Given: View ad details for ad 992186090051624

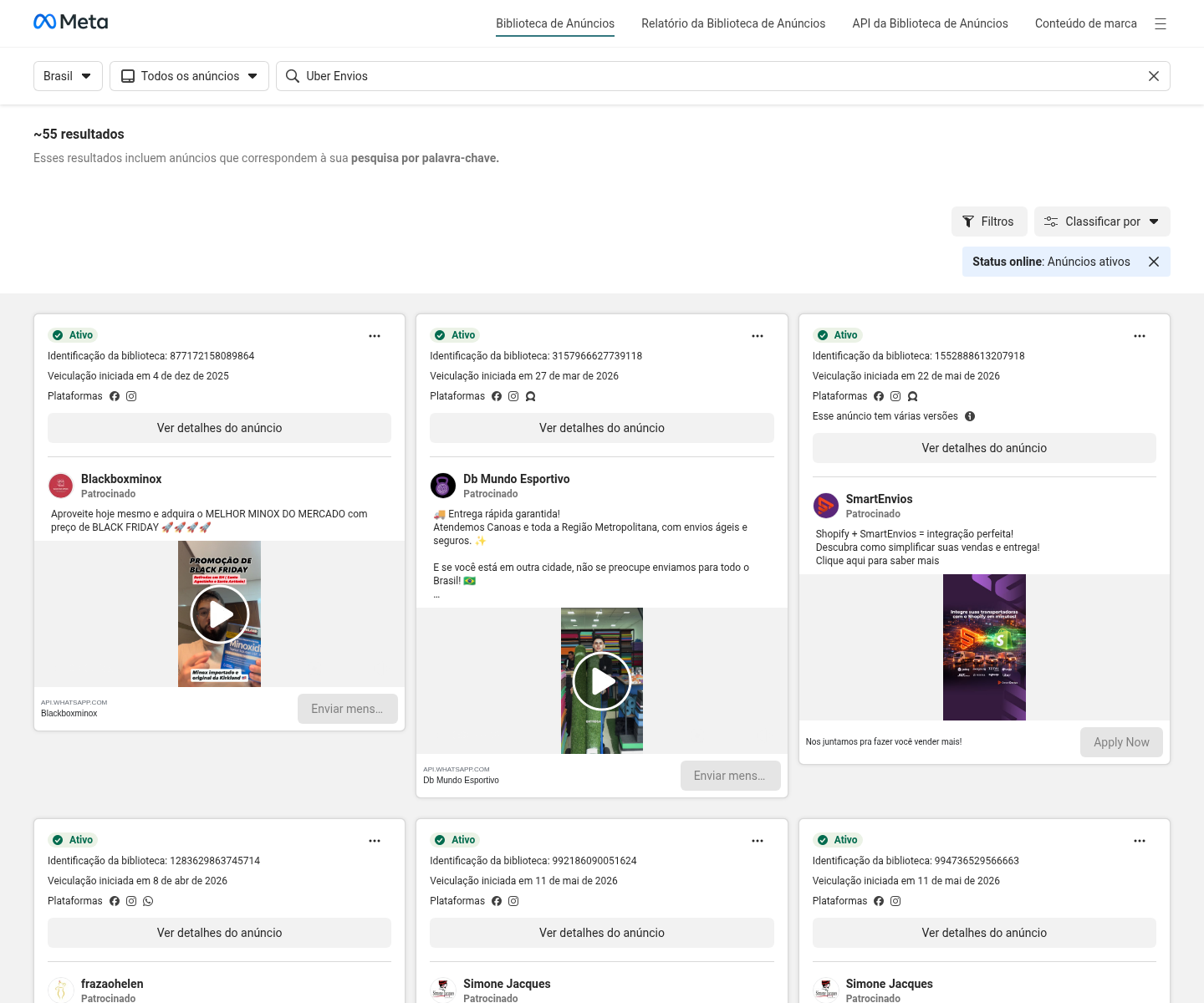Looking at the screenshot, I should tap(602, 933).
